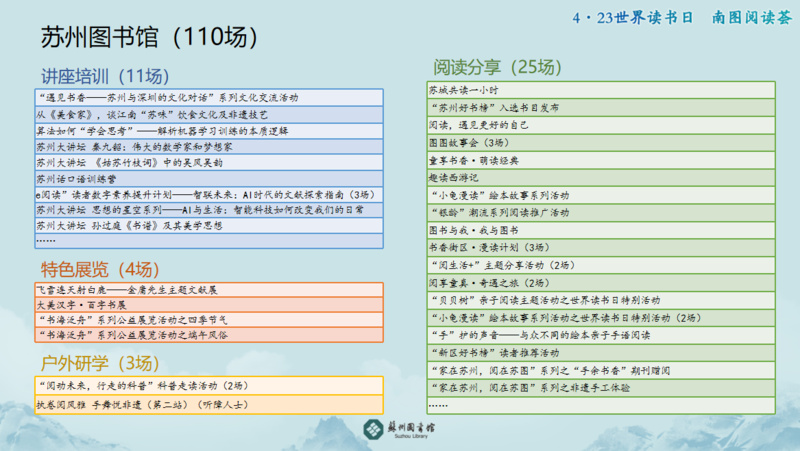This screenshot has width=800, height=451.
Task: Click row '“书海泛舟”系列公益展览活动之四季节气'
Action: pyautogui.click(x=209, y=320)
